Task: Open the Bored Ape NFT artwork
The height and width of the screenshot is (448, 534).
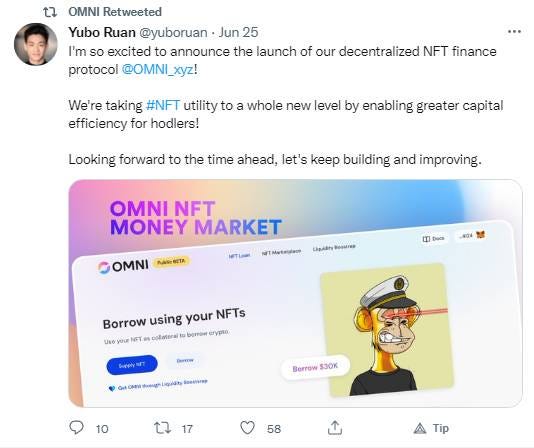Action: pos(387,330)
